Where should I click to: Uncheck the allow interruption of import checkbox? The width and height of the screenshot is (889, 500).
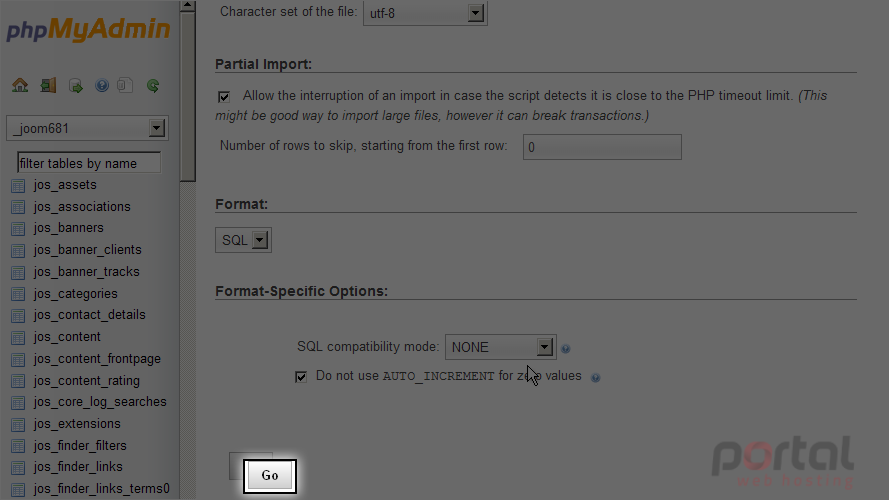pyautogui.click(x=224, y=96)
